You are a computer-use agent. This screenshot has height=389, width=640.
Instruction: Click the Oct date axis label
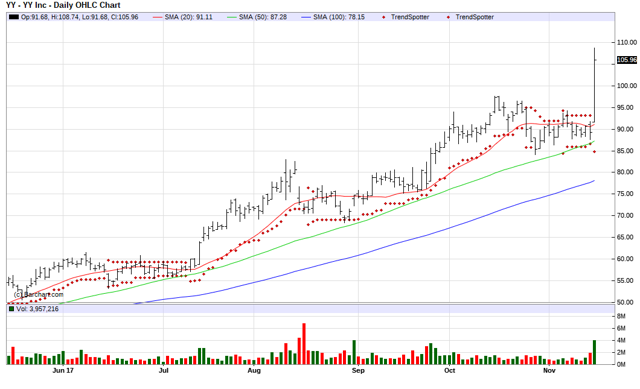point(449,370)
